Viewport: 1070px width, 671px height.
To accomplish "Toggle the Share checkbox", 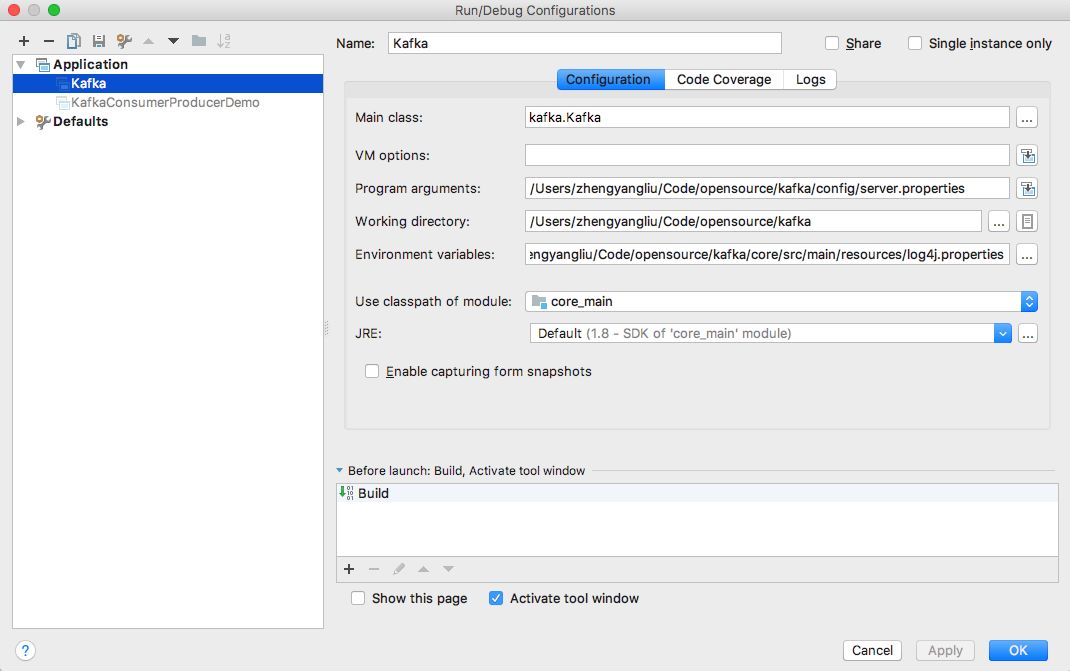I will (x=832, y=44).
